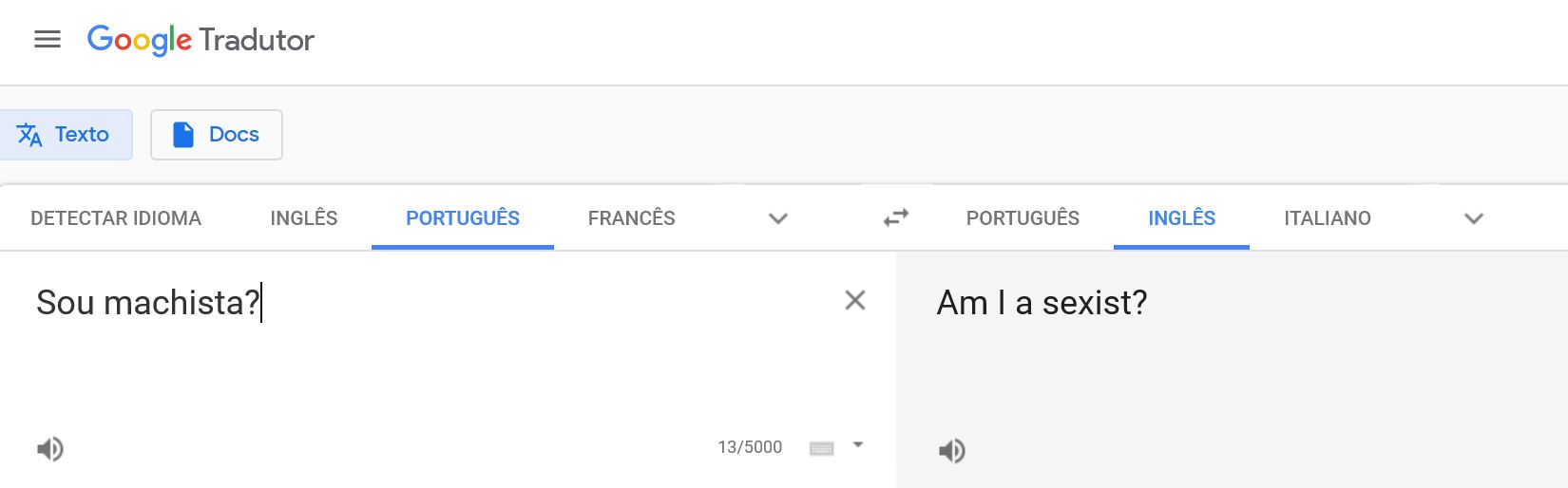
Task: Select Inglês as target language tab
Action: tap(1181, 218)
